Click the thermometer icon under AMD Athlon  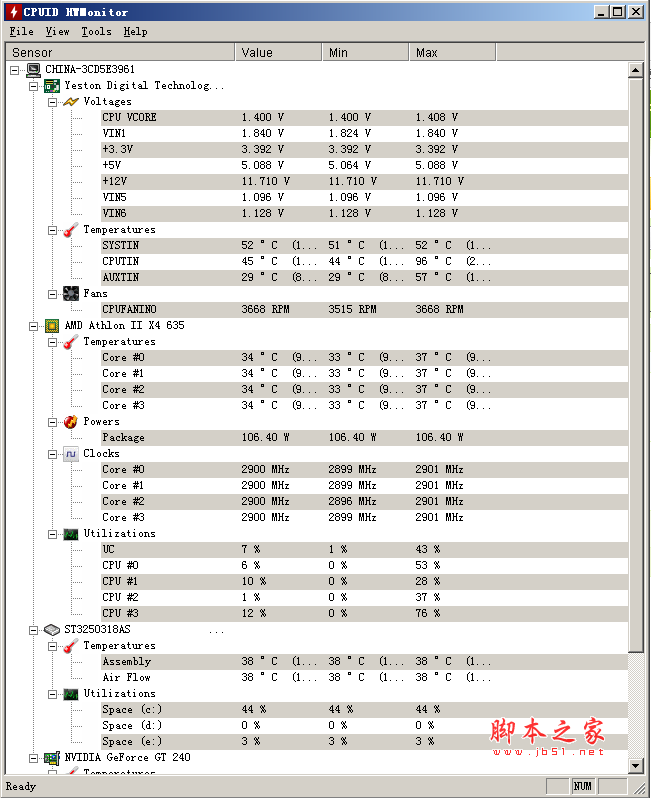click(71, 342)
